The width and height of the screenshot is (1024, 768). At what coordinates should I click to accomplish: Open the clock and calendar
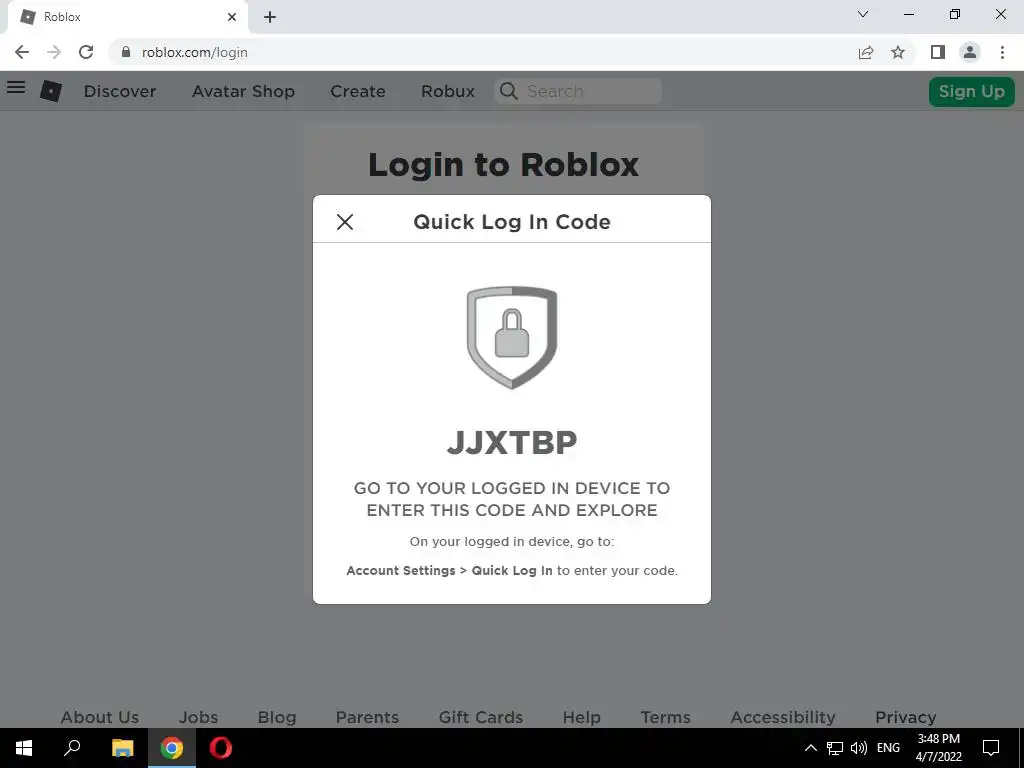point(938,748)
